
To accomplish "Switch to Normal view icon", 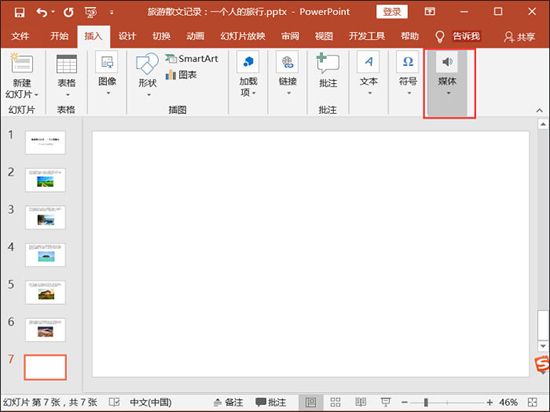I will point(310,402).
